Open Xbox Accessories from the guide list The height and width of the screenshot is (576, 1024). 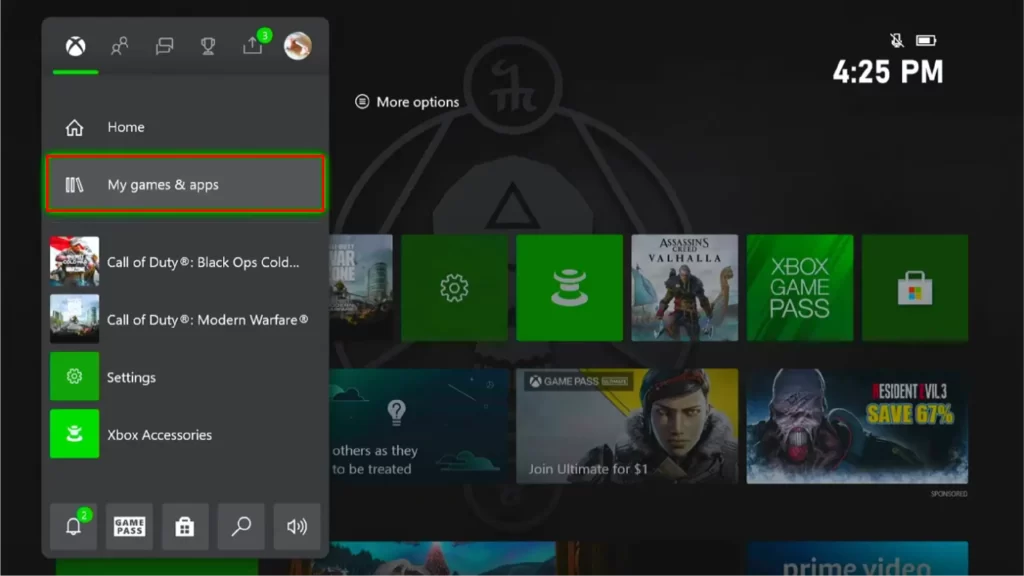coord(185,434)
